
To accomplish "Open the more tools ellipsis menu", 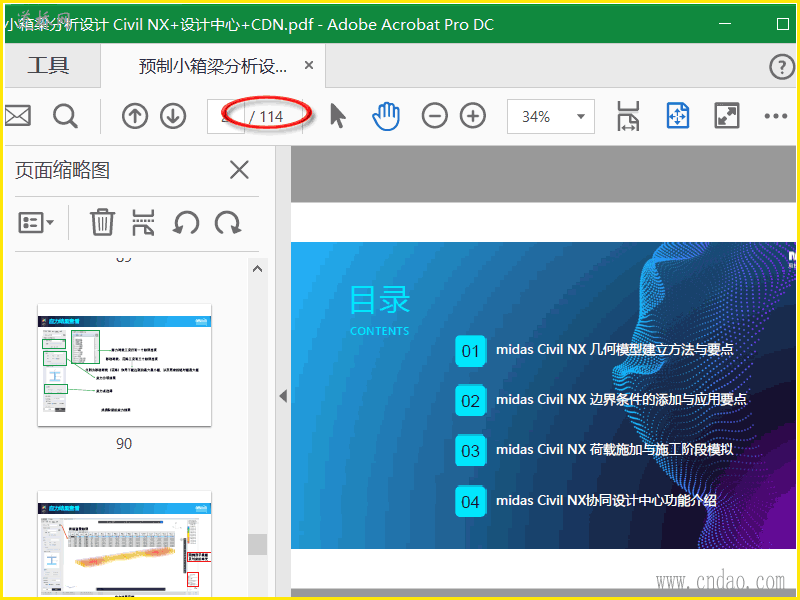I will pyautogui.click(x=776, y=116).
